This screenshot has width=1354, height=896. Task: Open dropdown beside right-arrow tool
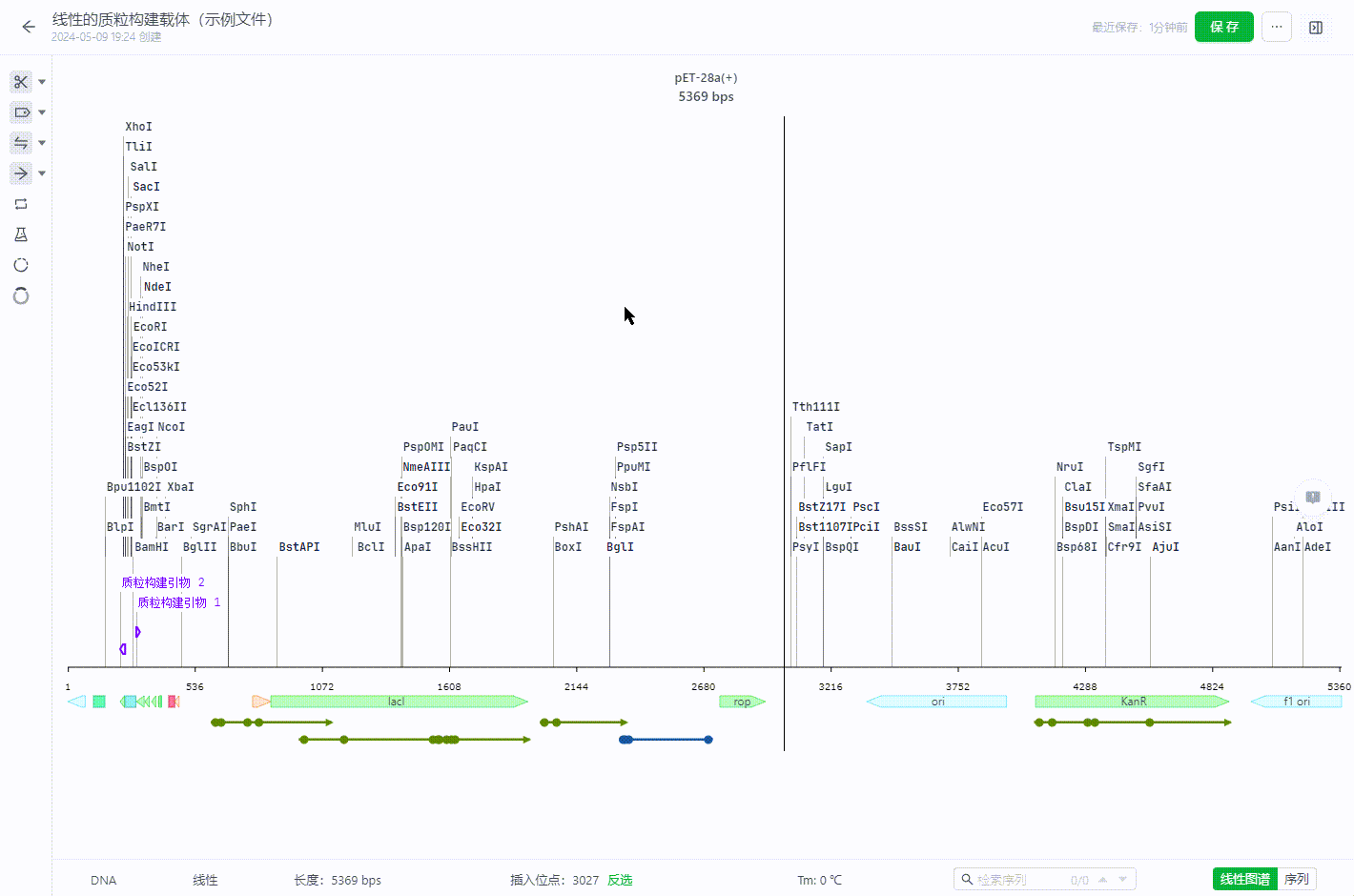click(42, 174)
